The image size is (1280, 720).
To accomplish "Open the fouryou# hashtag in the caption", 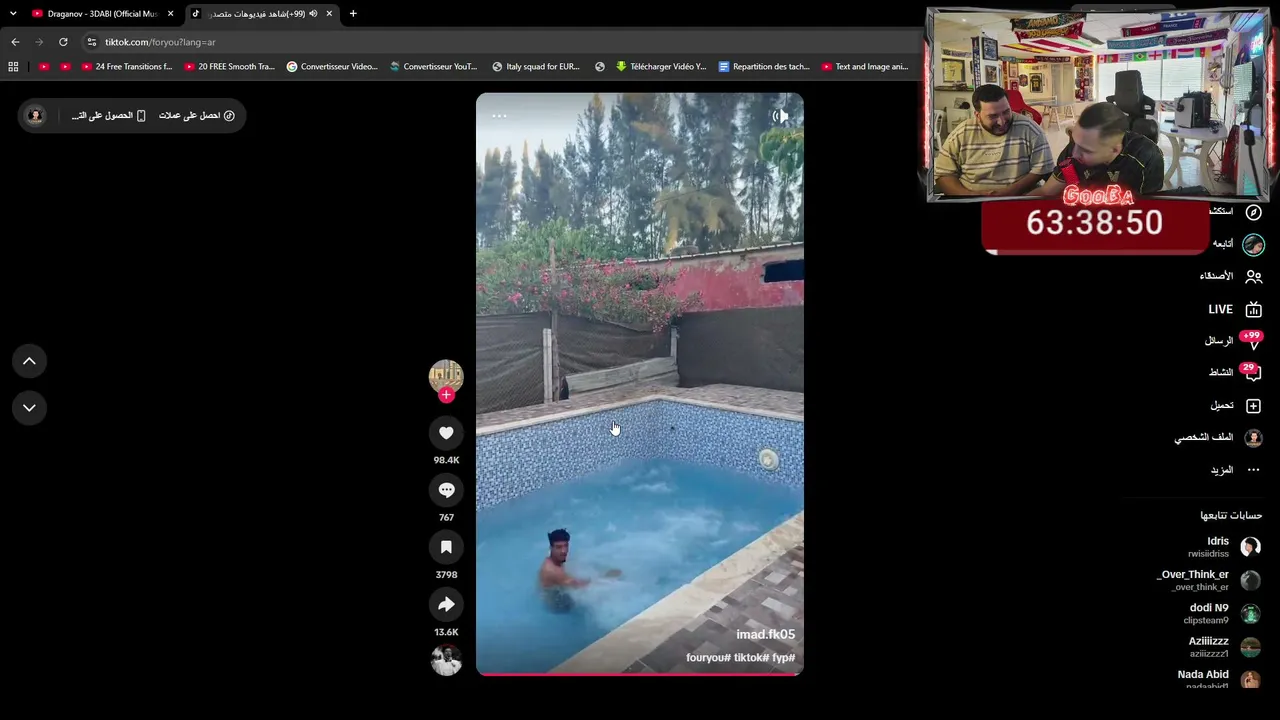I will tap(709, 658).
